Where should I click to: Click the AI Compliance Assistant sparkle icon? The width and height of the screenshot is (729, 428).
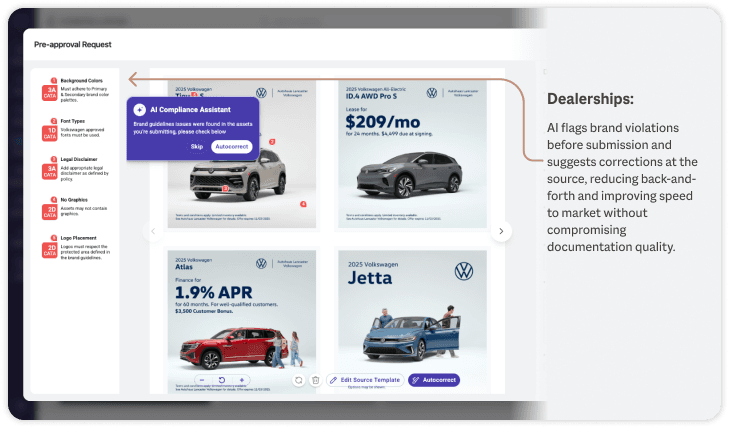click(x=139, y=110)
